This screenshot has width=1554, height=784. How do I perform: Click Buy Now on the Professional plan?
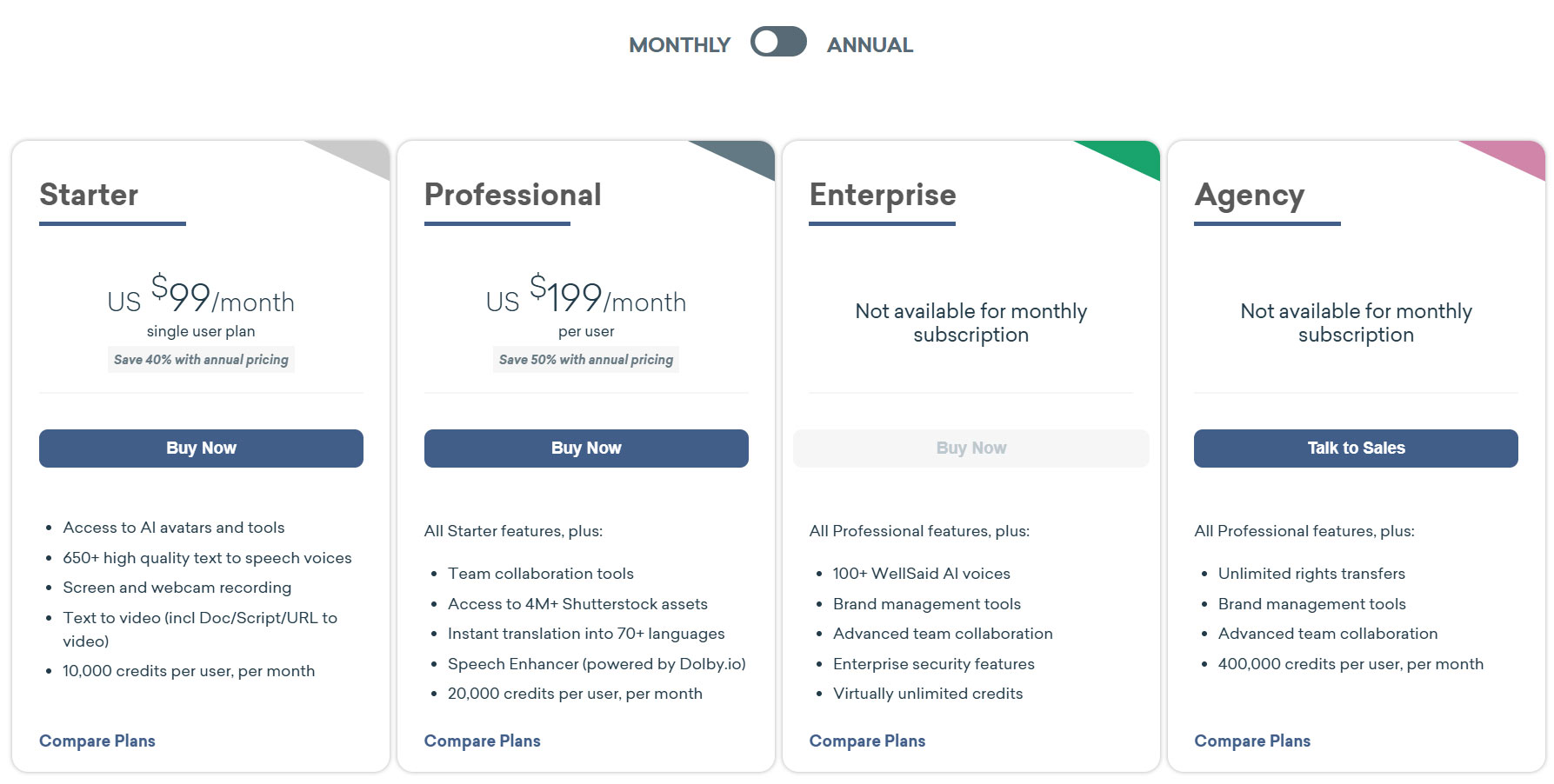[x=585, y=448]
